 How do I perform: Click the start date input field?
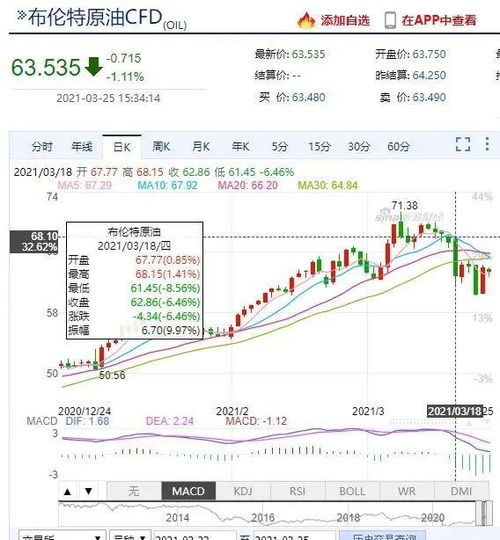[195, 536]
